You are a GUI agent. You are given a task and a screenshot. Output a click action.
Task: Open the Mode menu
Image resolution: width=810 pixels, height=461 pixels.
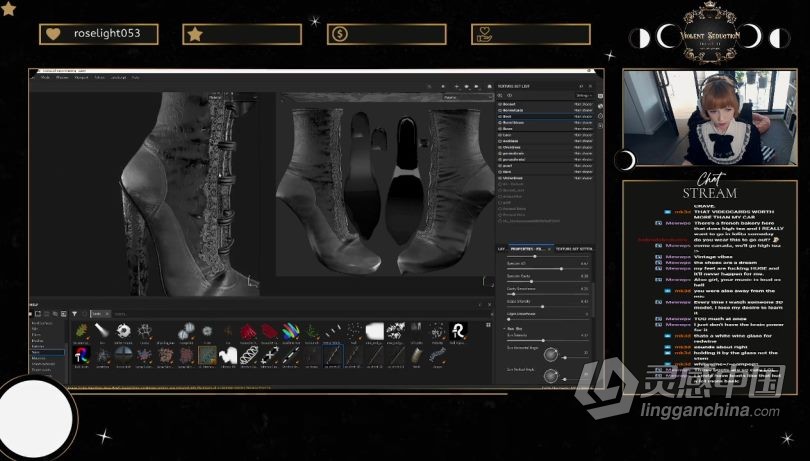(45, 78)
